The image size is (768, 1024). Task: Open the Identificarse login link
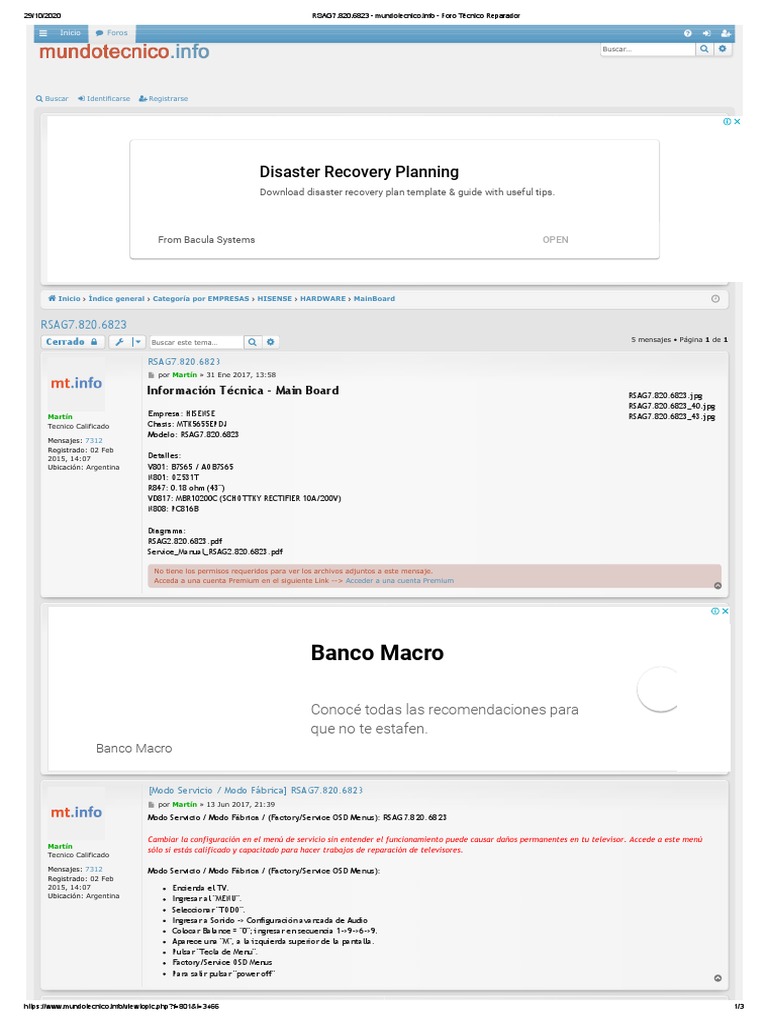pos(104,99)
